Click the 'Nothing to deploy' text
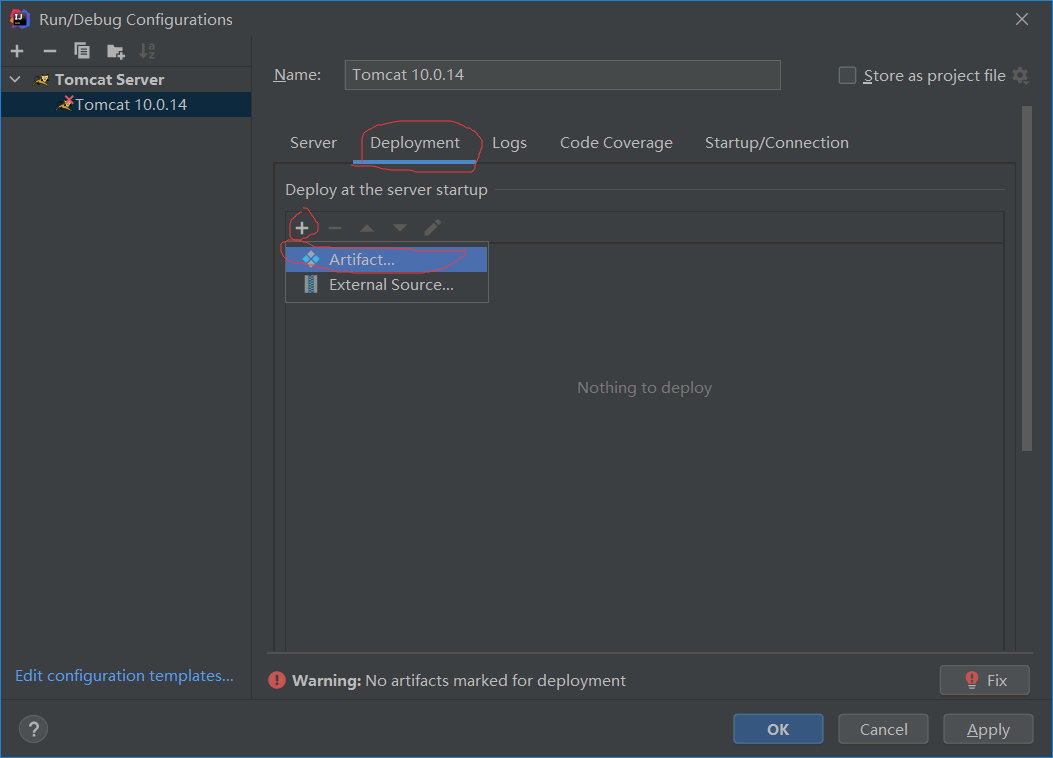Viewport: 1053px width, 758px height. click(x=645, y=387)
